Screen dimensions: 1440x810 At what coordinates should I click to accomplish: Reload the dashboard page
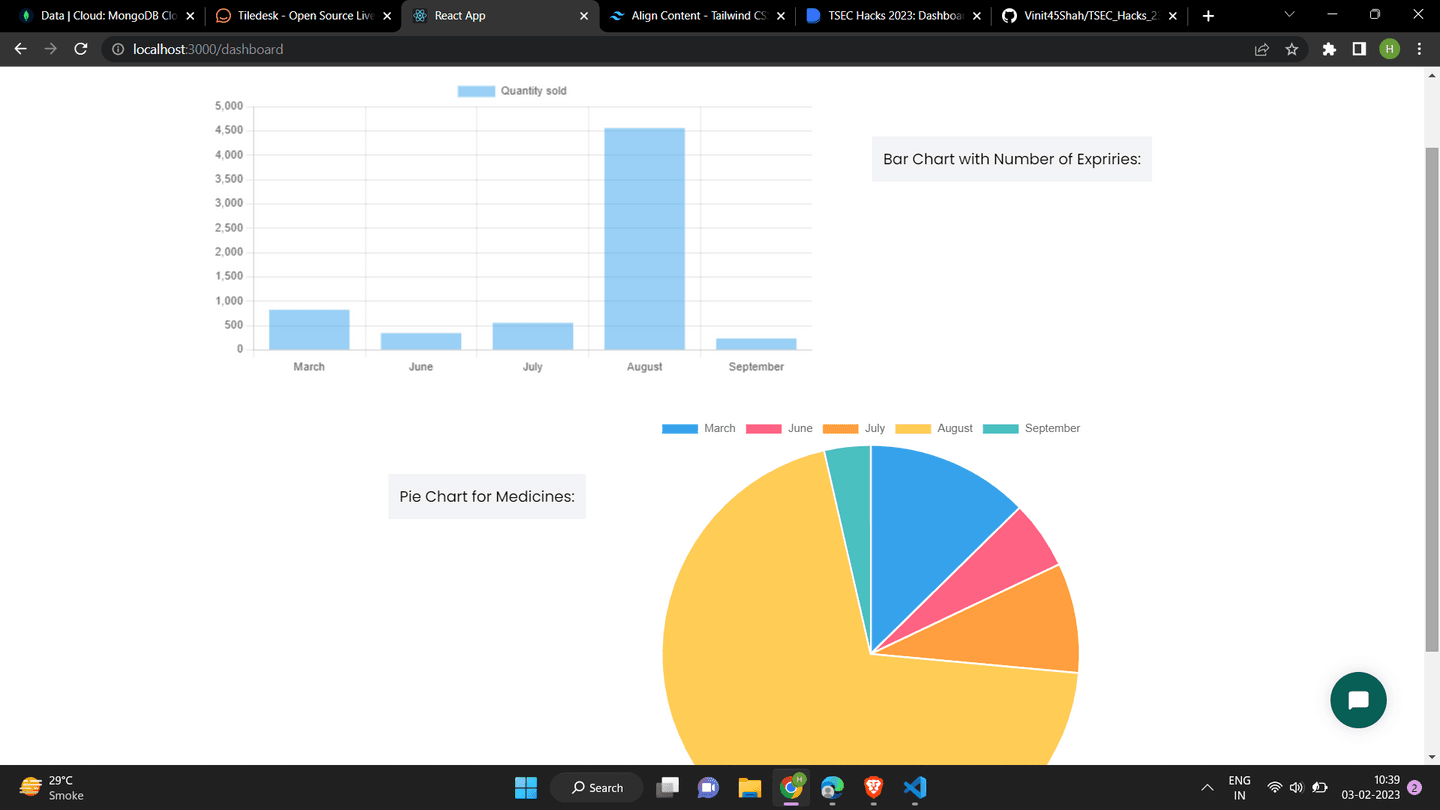click(81, 49)
